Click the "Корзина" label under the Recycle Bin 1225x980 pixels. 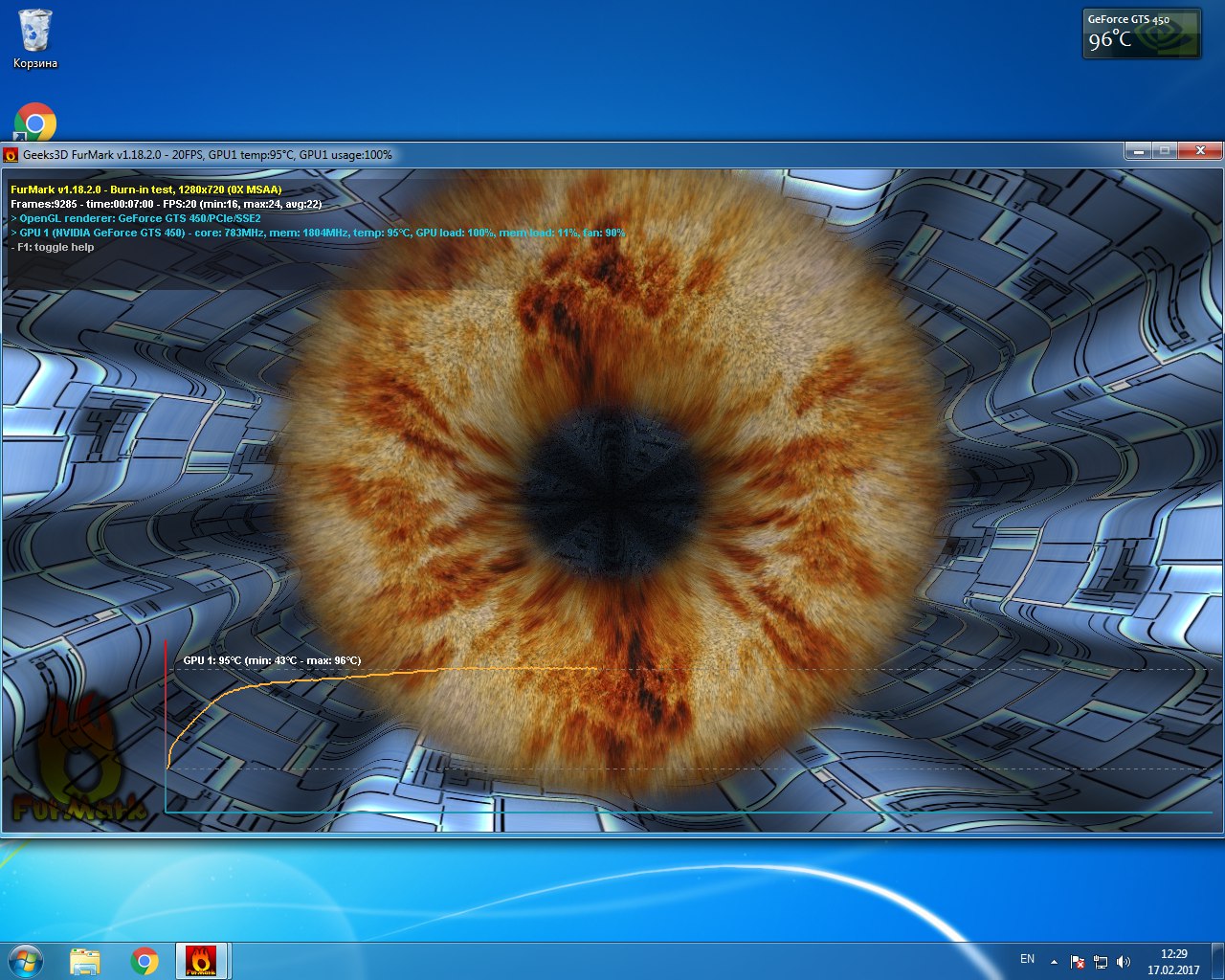click(x=35, y=63)
